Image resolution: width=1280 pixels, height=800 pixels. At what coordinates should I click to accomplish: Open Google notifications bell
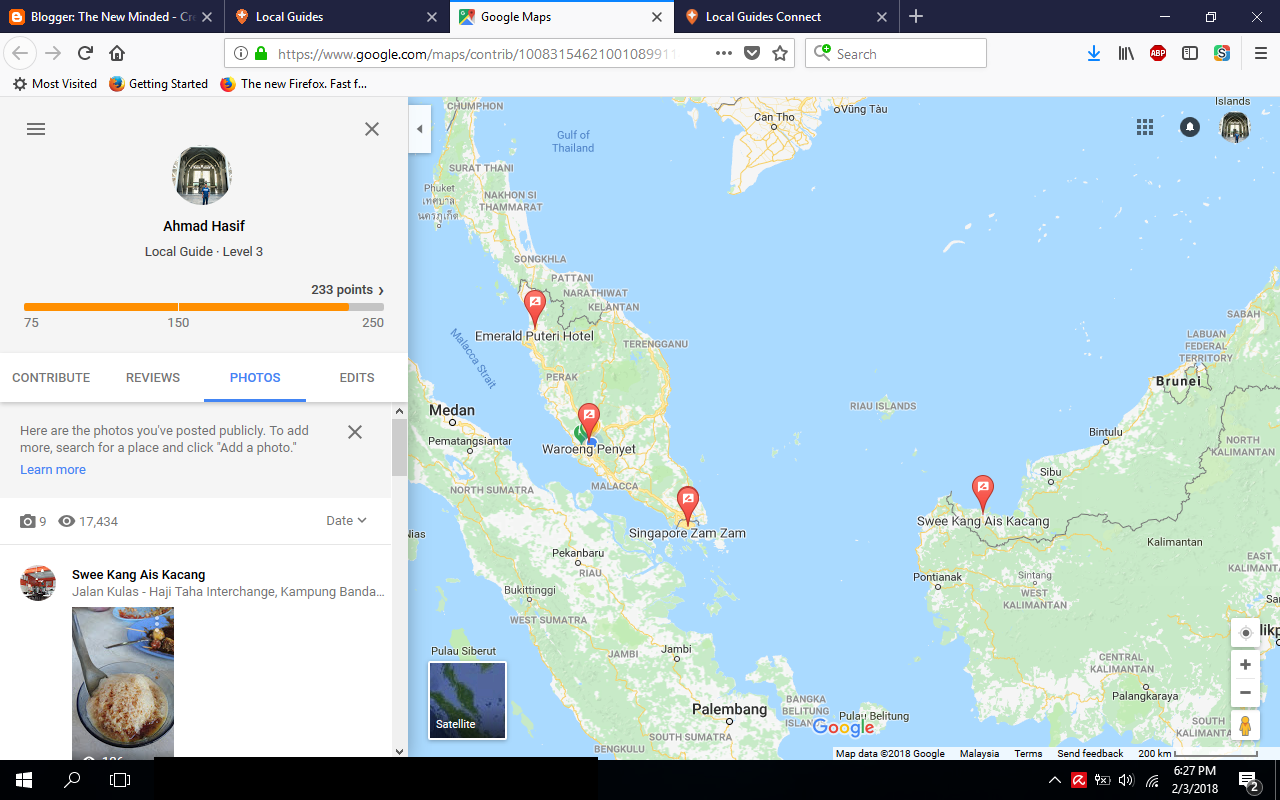tap(1190, 127)
